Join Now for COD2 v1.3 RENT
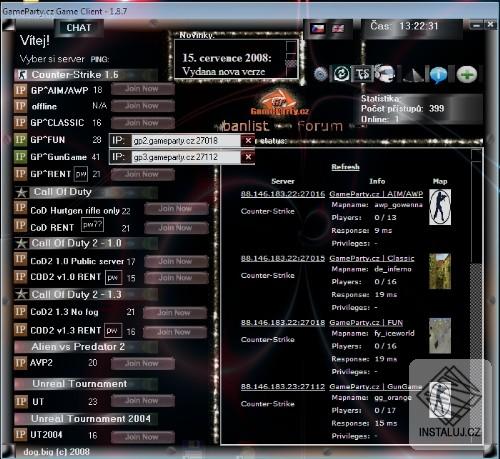The height and width of the screenshot is (459, 500). coord(175,332)
